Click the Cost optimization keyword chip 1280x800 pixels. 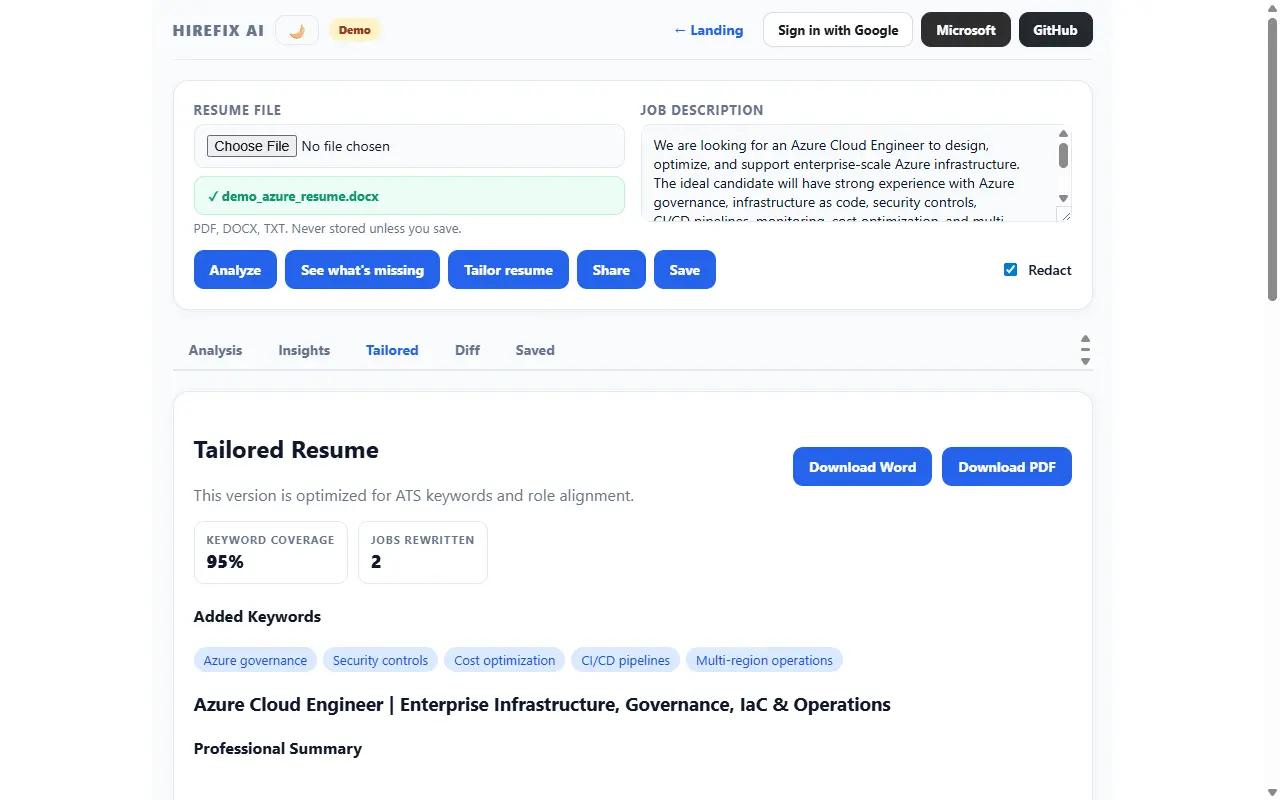pos(505,660)
